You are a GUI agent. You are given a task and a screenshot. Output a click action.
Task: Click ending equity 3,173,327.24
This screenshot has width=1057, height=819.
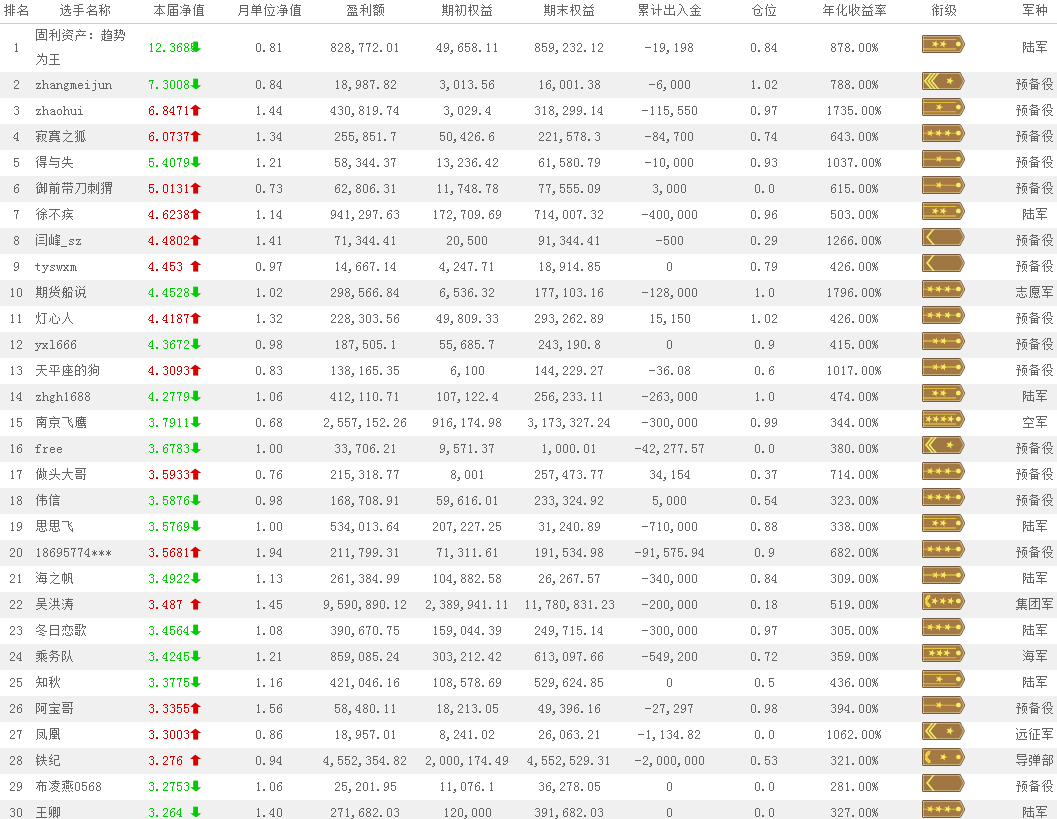tap(569, 423)
